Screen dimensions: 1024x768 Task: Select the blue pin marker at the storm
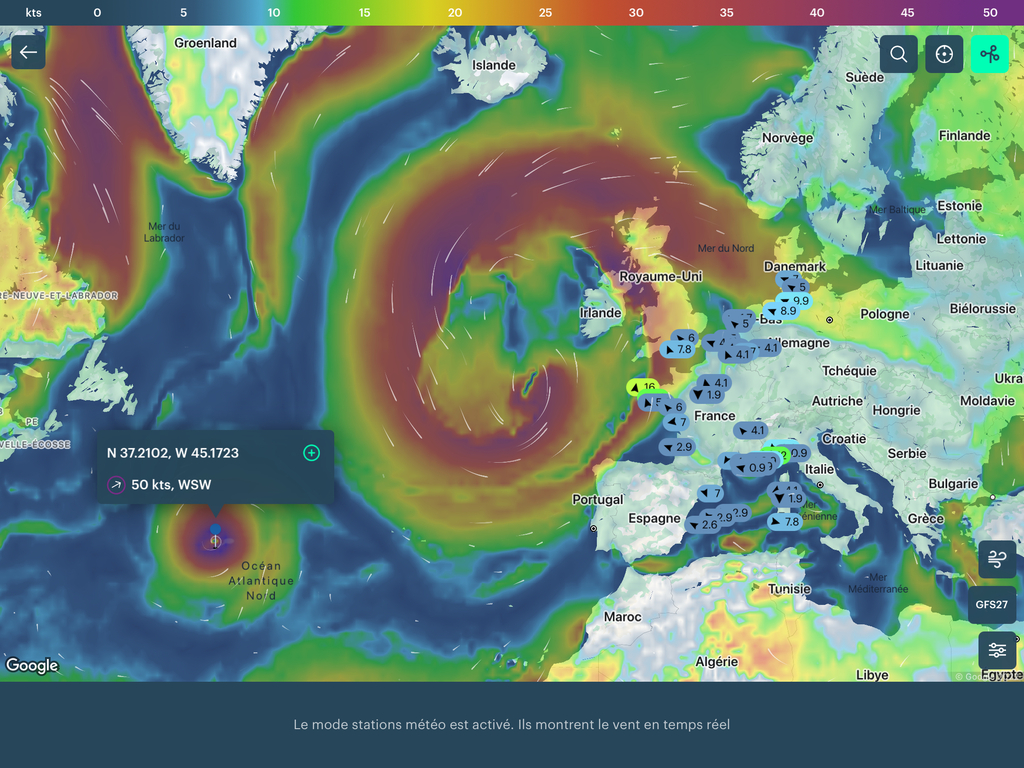click(x=216, y=529)
